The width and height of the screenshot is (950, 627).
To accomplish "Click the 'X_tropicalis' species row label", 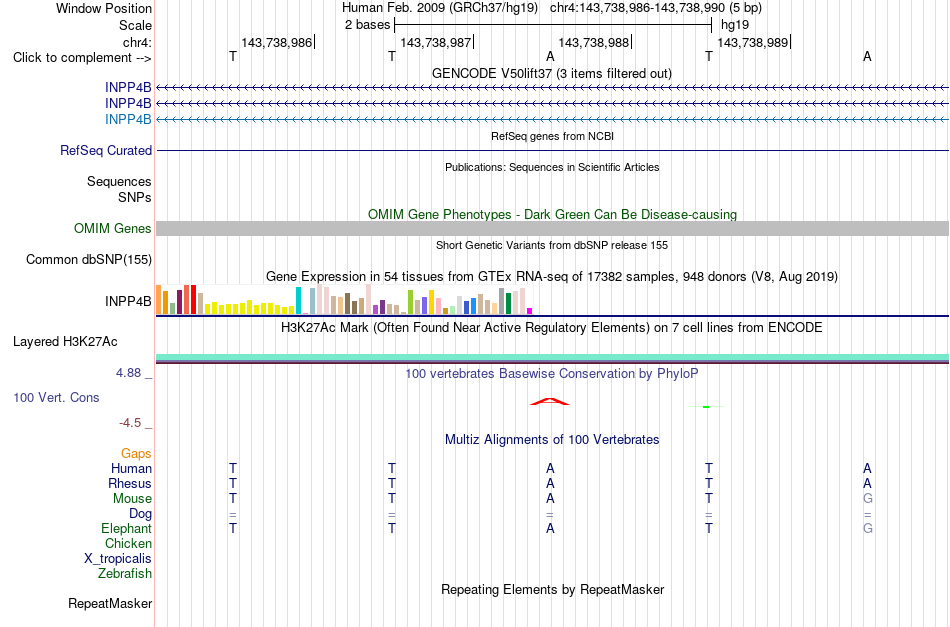I will [118, 559].
